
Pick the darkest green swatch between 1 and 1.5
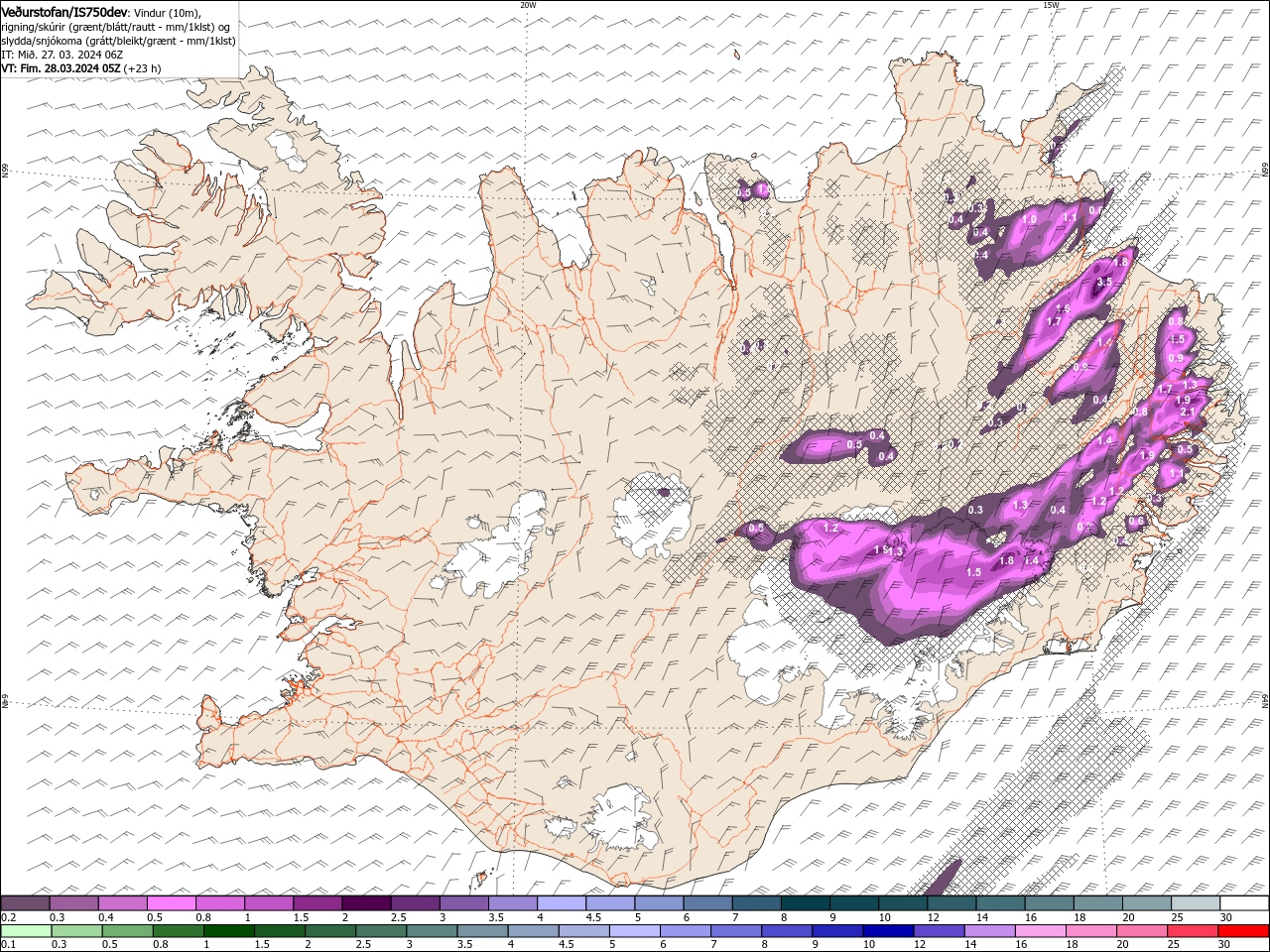[227, 931]
